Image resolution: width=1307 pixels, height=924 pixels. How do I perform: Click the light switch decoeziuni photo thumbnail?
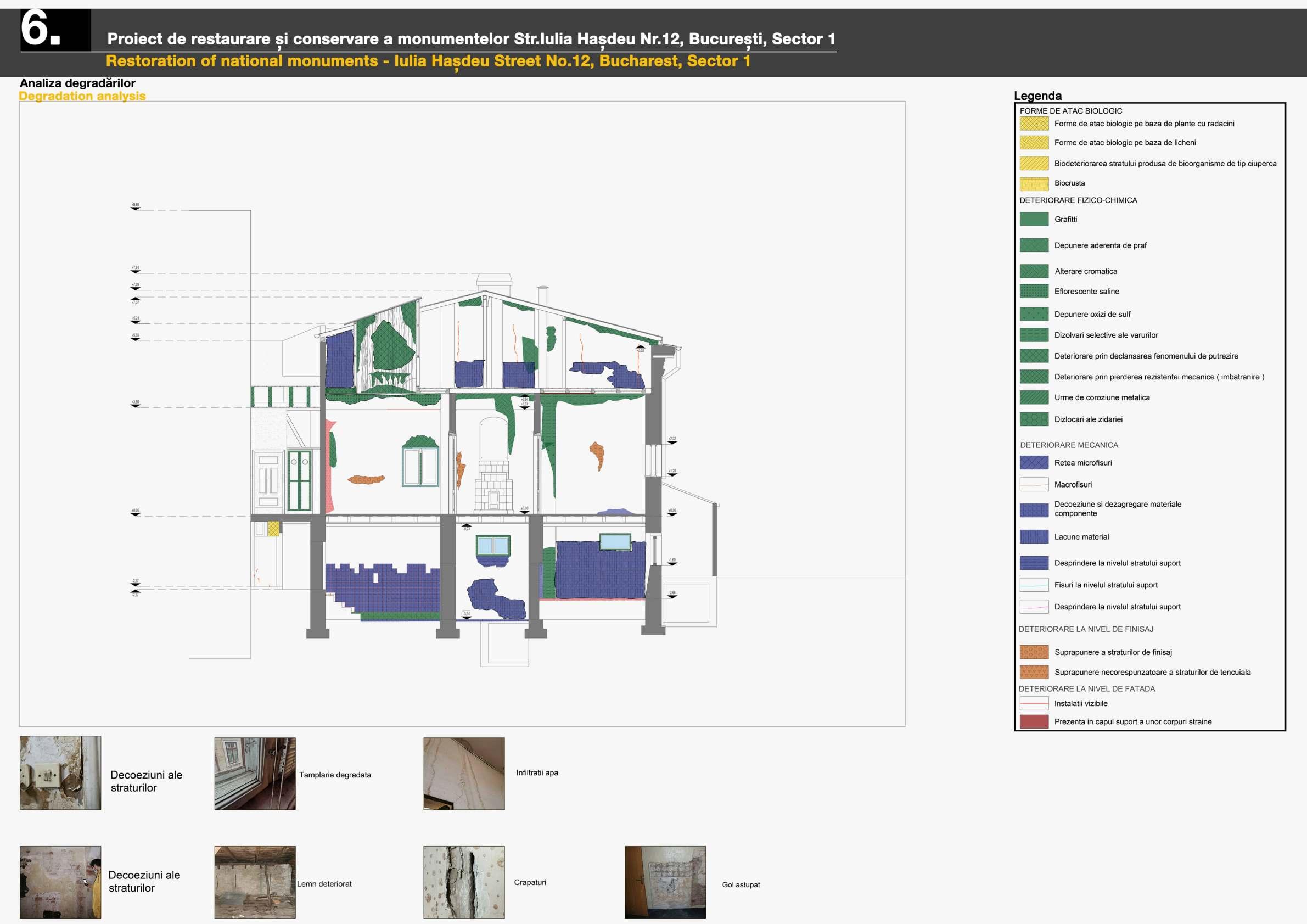point(60,772)
